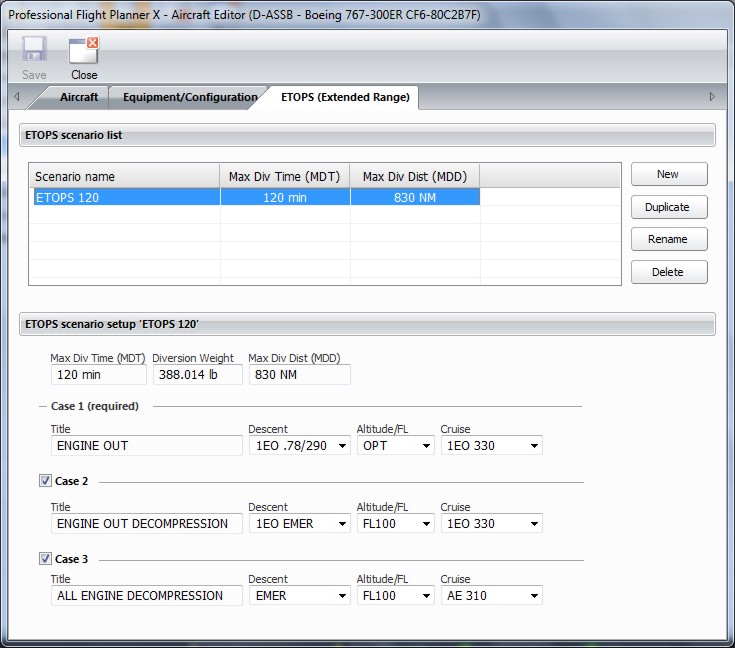Edit the Case 1 title ENGINE OUT
Viewport: 735px width, 648px height.
point(146,445)
